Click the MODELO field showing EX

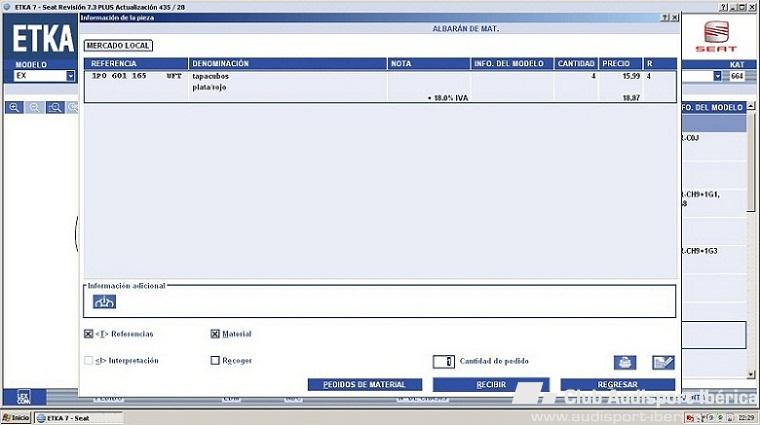coord(40,76)
